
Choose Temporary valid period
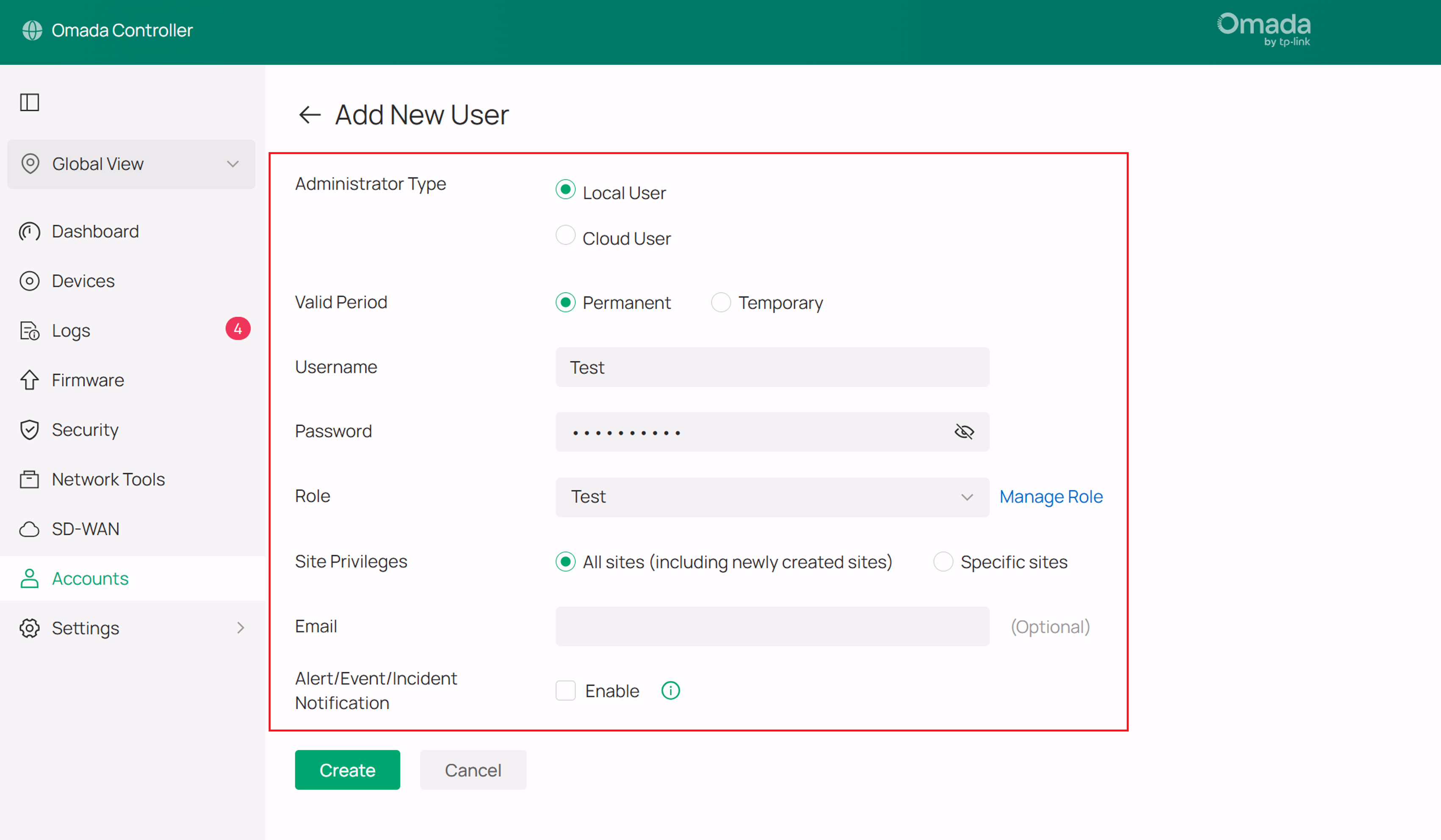(721, 302)
